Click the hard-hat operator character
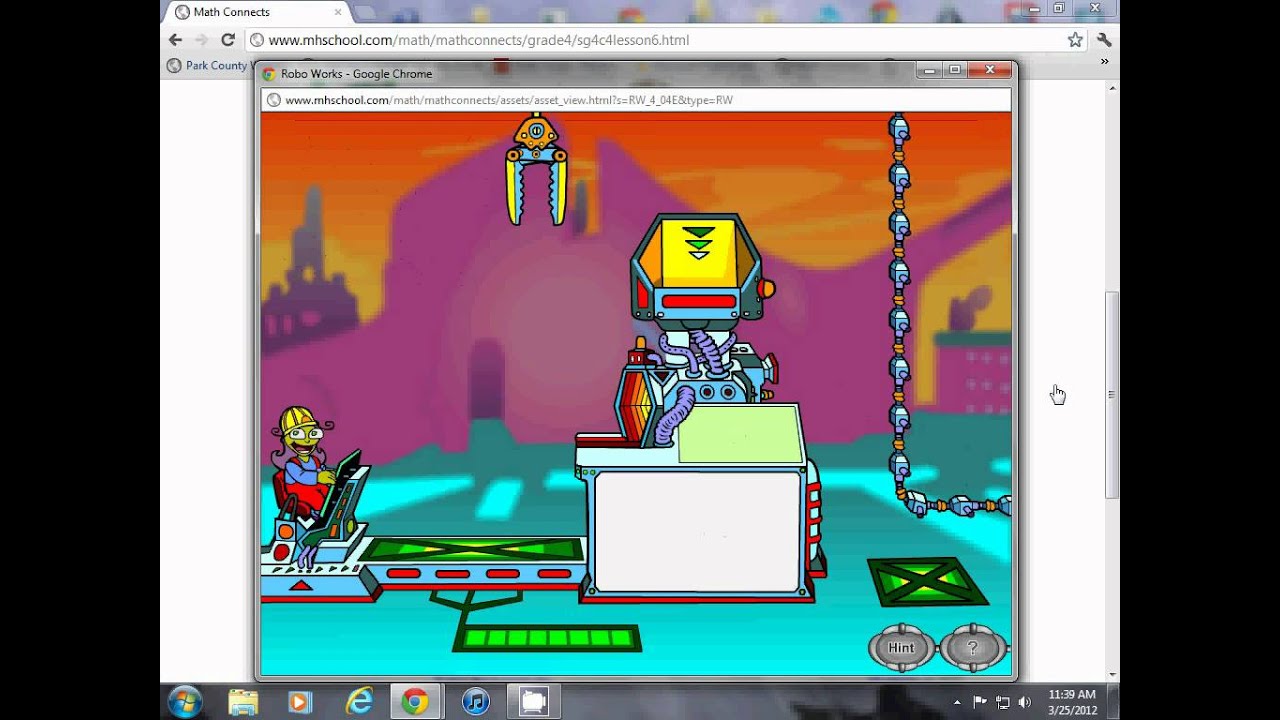1280x720 pixels. pos(303,460)
